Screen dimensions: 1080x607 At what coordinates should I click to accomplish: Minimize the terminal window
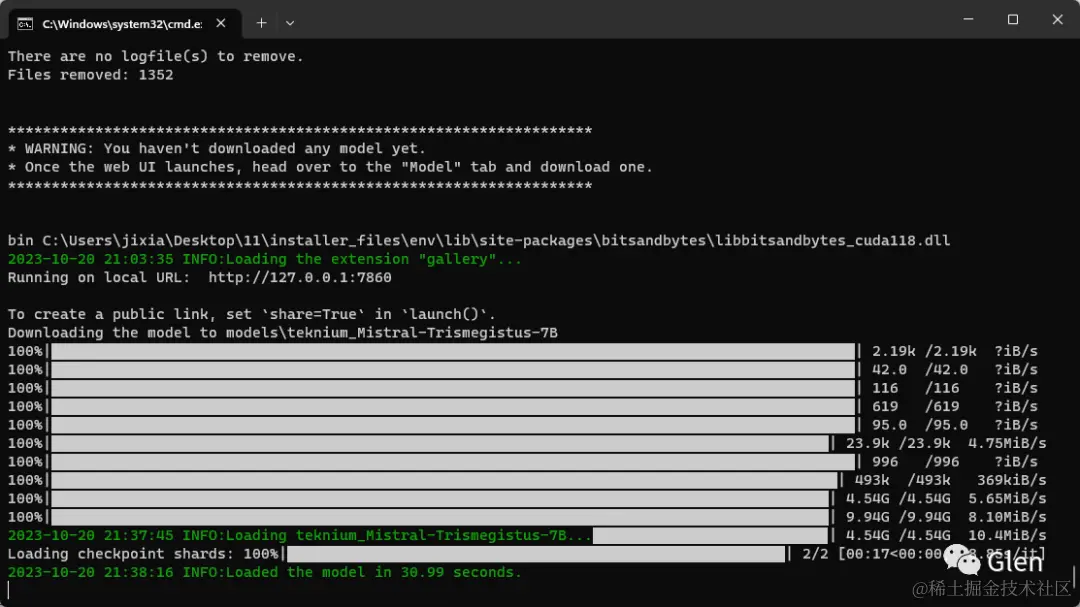click(968, 19)
